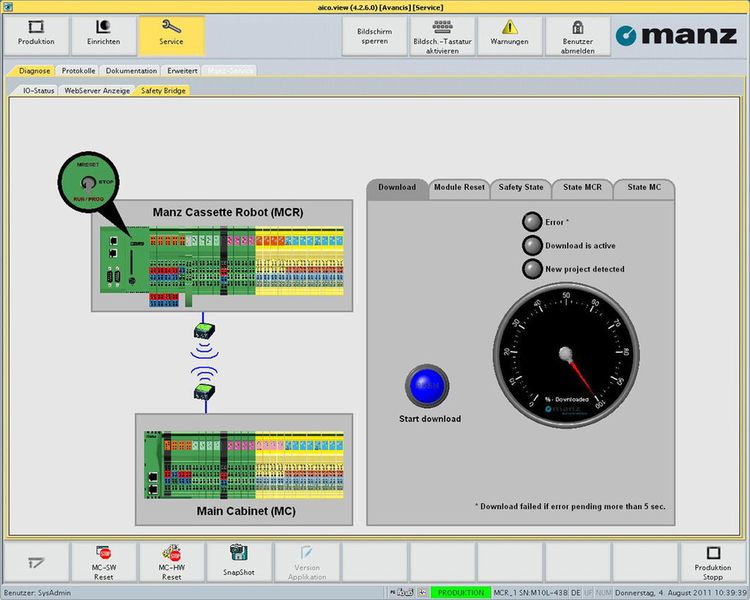Click the Benutzer: SysAdmin status text
The height and width of the screenshot is (600, 750).
click(37, 593)
